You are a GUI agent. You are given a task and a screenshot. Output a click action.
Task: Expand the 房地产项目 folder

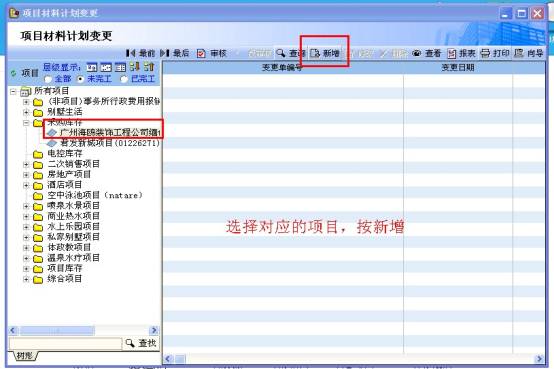(x=26, y=175)
